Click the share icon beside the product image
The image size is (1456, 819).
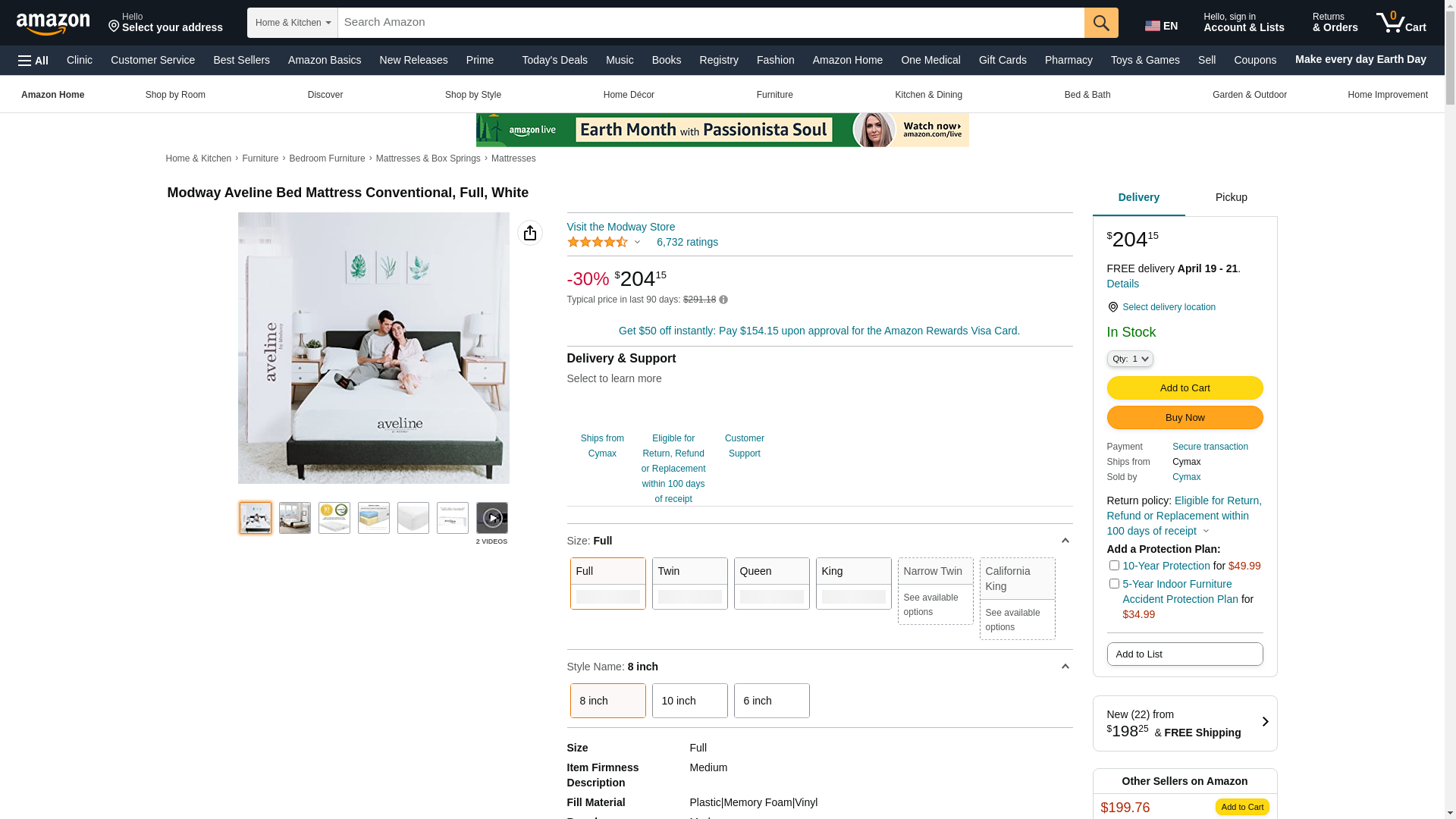click(x=529, y=233)
